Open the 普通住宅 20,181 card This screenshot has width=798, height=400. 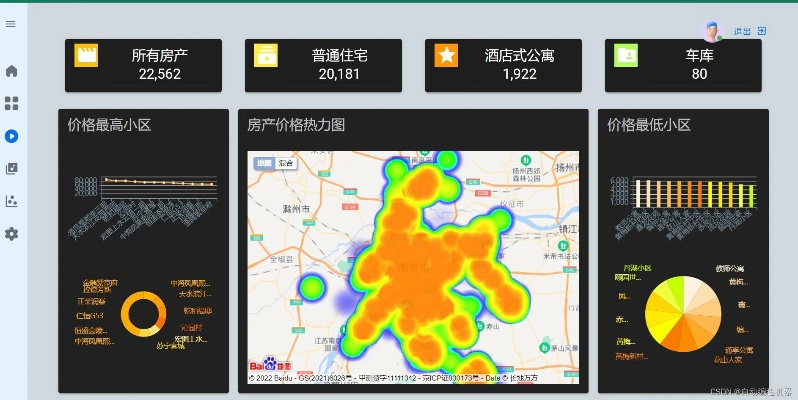click(x=323, y=66)
